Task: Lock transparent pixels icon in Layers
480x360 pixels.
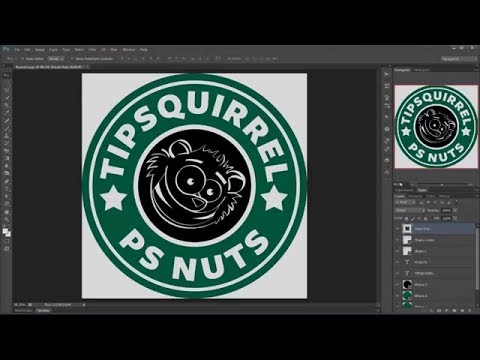Action: tap(406, 218)
